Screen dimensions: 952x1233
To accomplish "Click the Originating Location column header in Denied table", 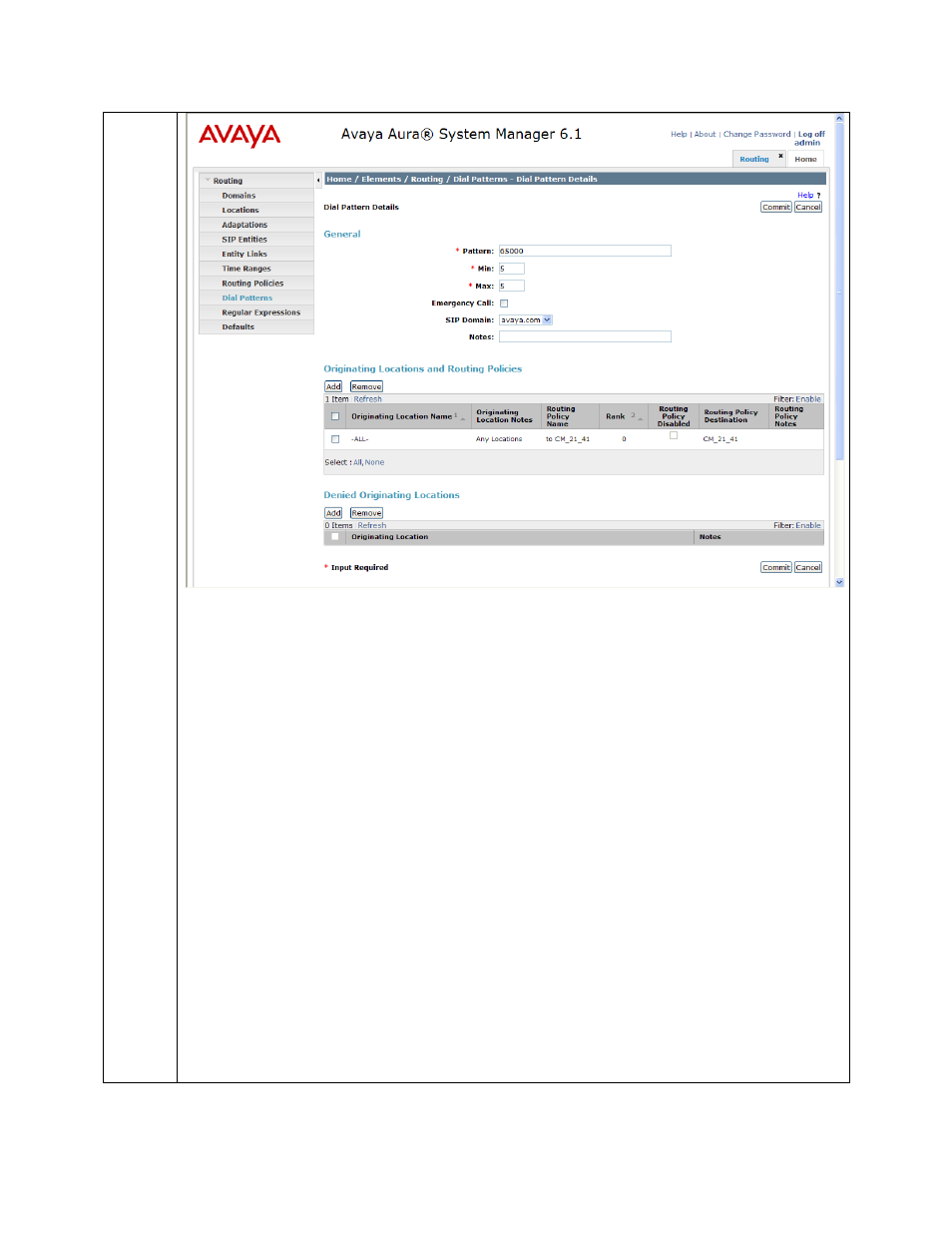I will (x=389, y=537).
